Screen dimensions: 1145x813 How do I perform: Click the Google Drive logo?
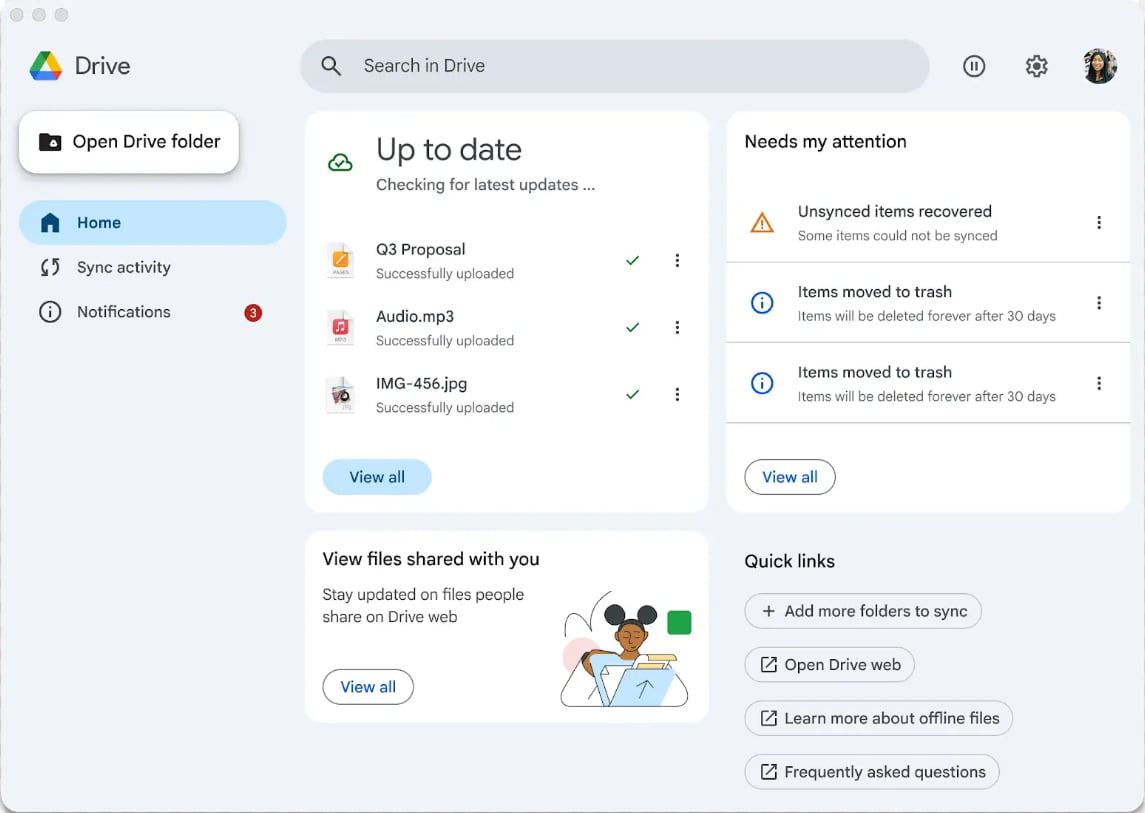point(47,65)
